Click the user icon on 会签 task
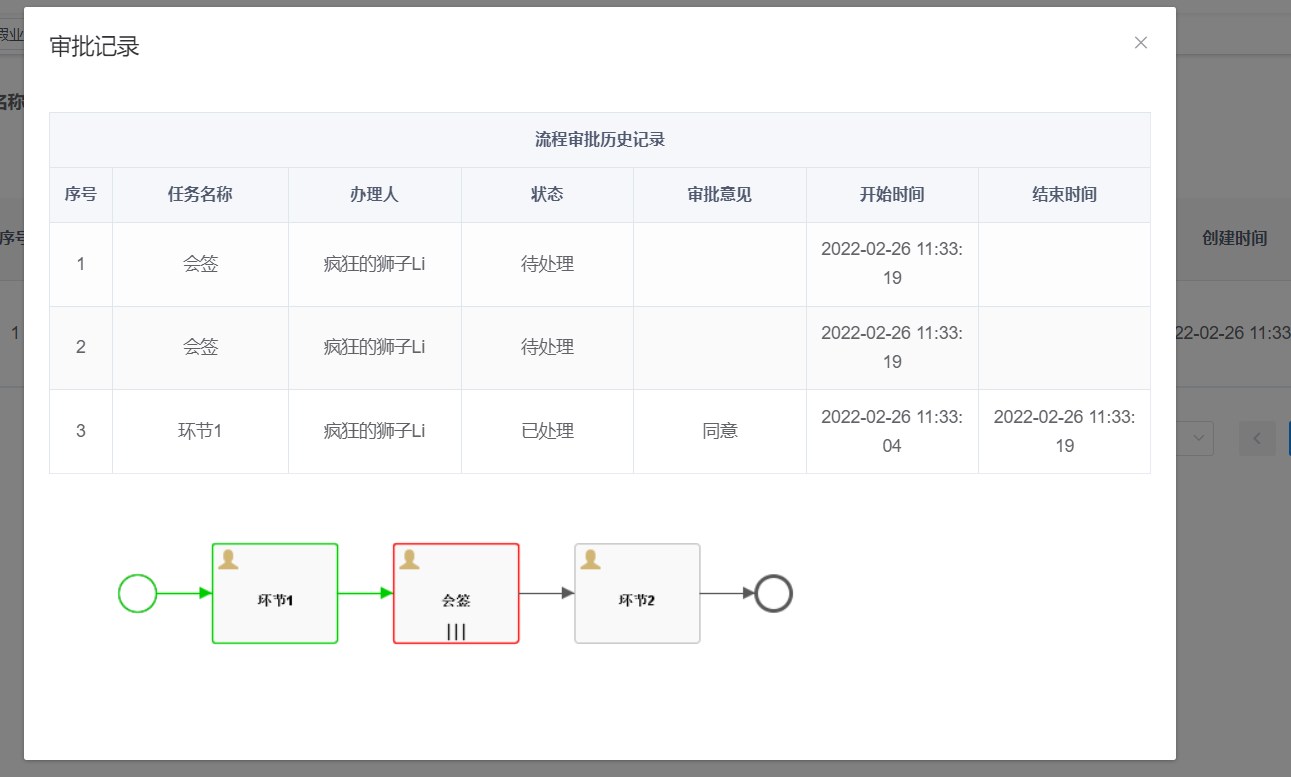Screen dimensions: 1291x777 coord(409,560)
